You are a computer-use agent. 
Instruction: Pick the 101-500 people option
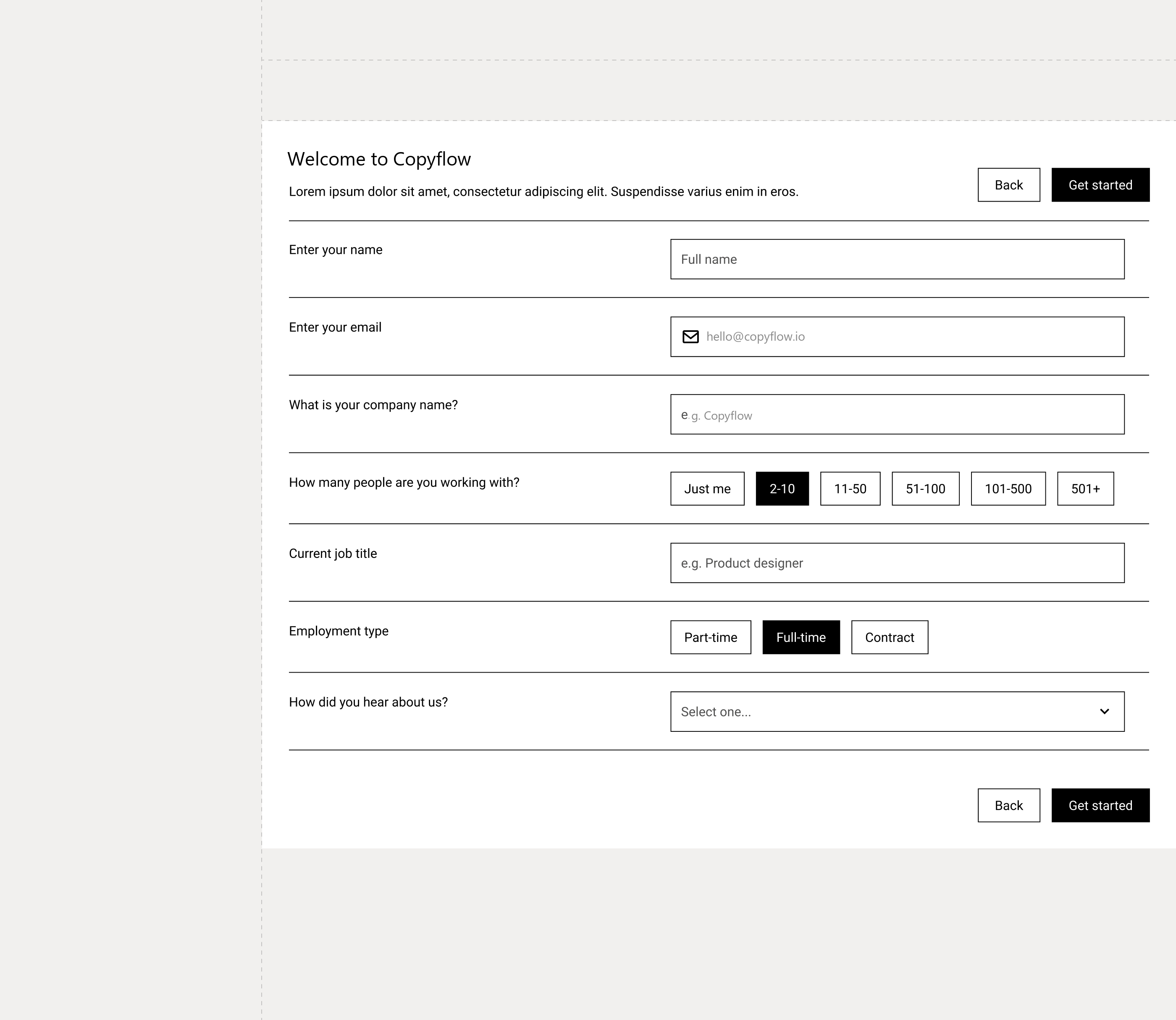click(1008, 489)
